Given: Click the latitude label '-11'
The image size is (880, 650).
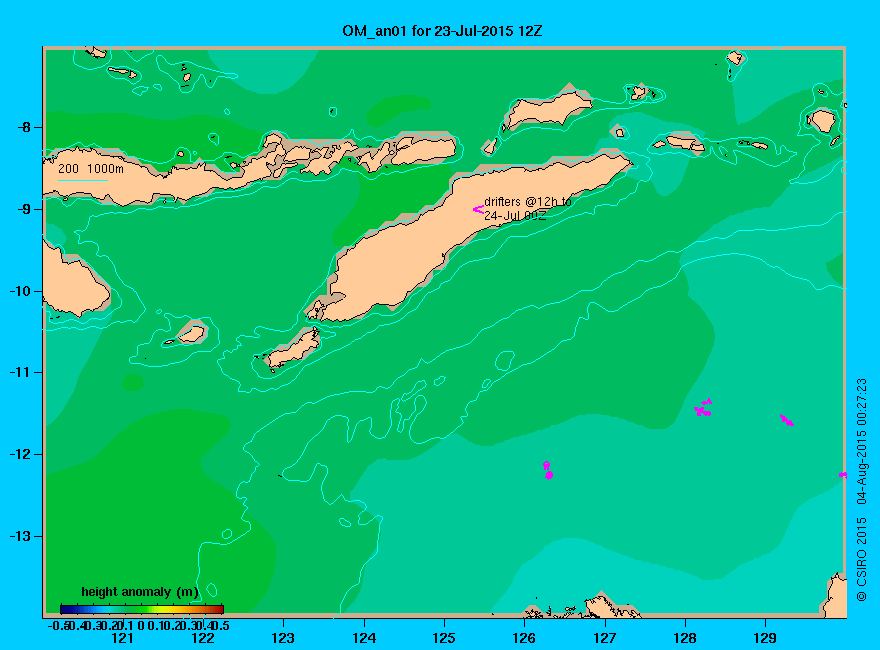Looking at the screenshot, I should click(x=21, y=372).
